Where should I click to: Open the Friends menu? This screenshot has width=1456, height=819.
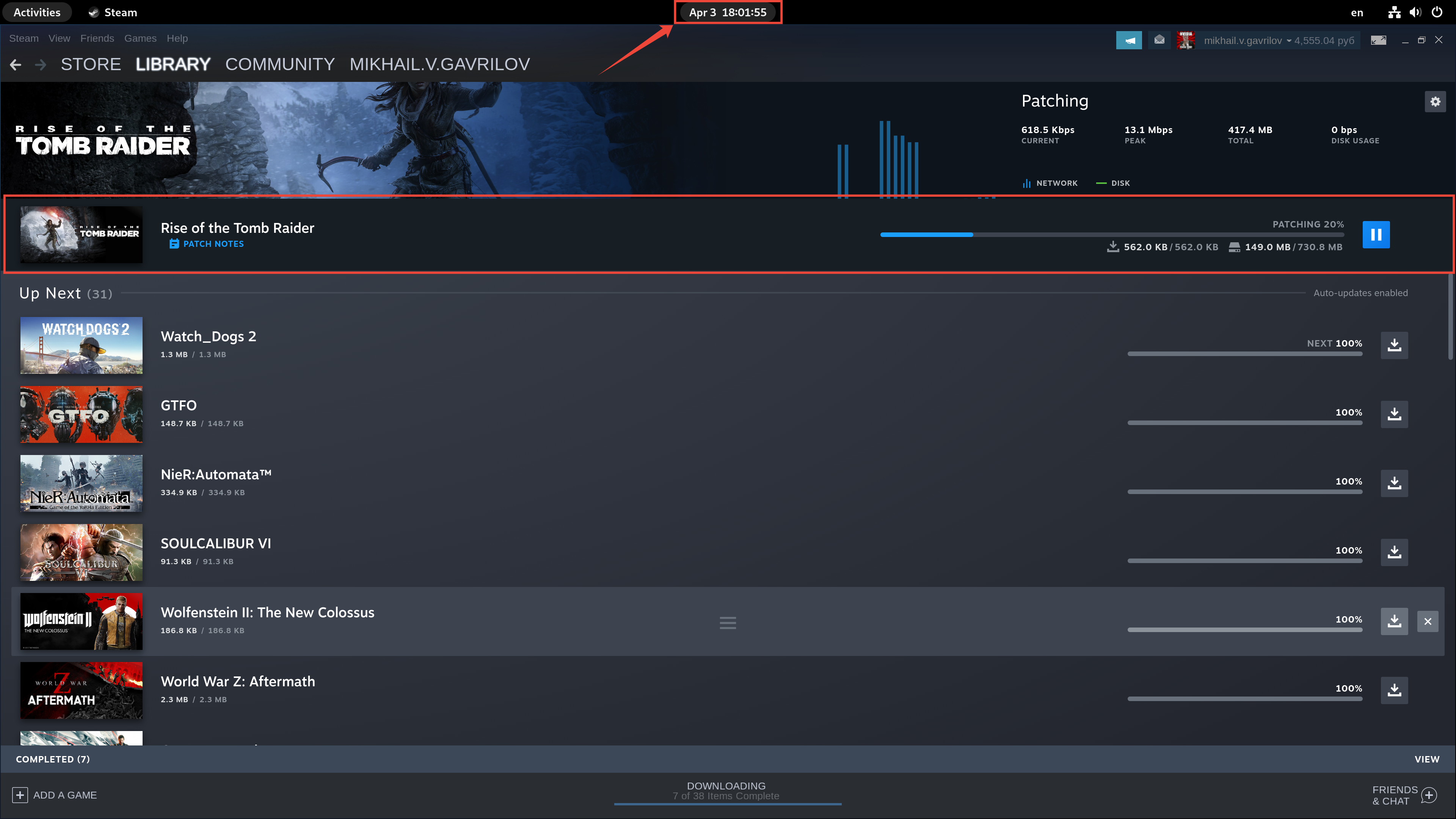coord(97,38)
